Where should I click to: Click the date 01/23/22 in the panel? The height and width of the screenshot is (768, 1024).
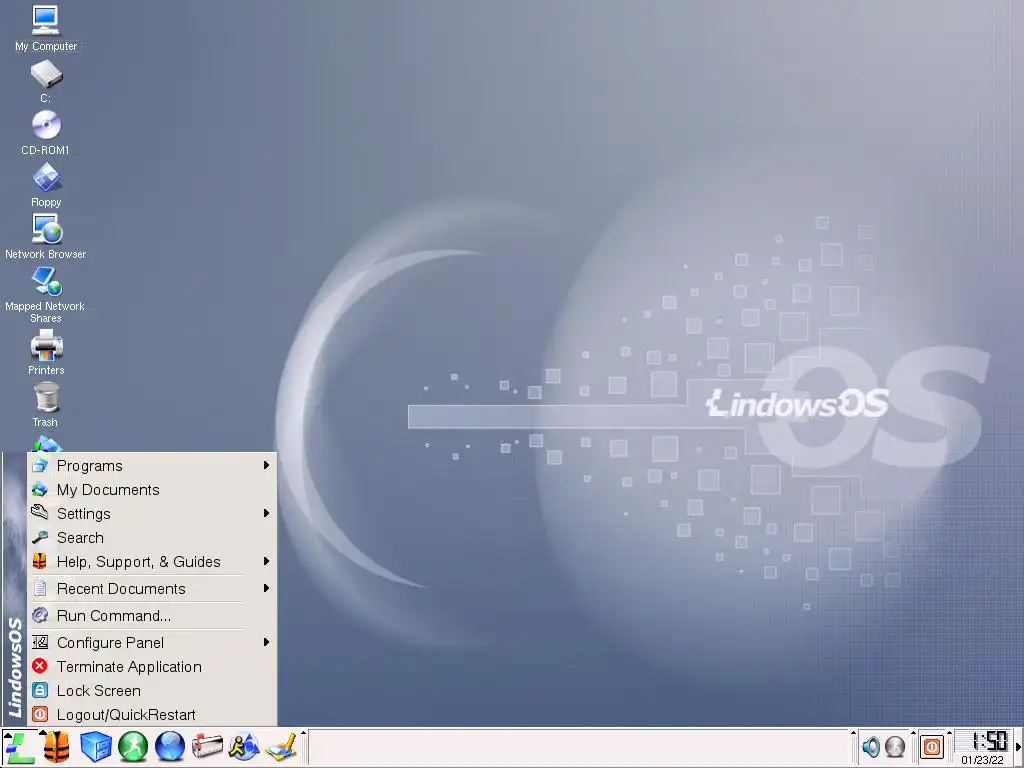(x=982, y=760)
